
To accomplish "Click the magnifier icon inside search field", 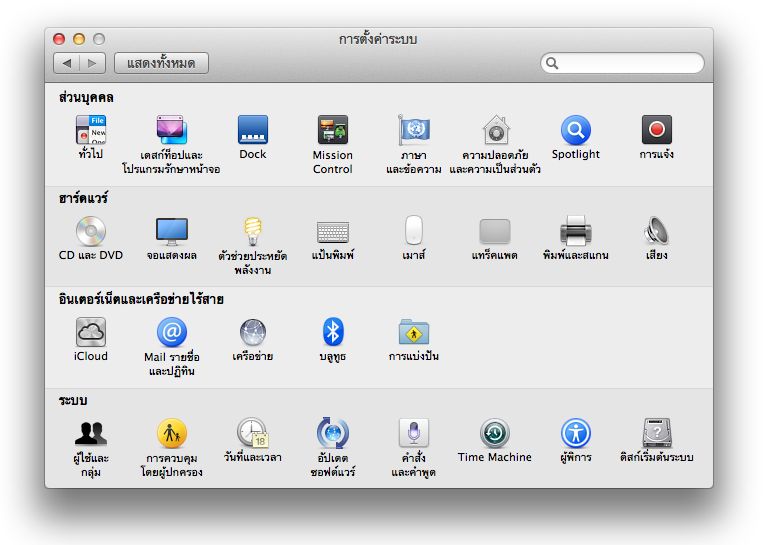I will click(552, 63).
